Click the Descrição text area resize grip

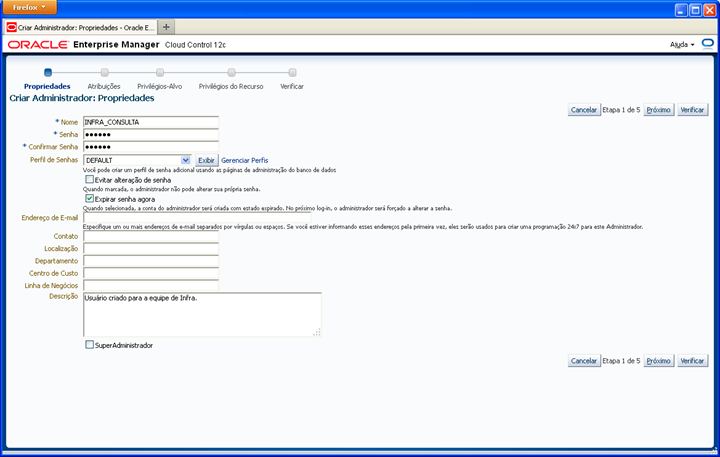[317, 332]
